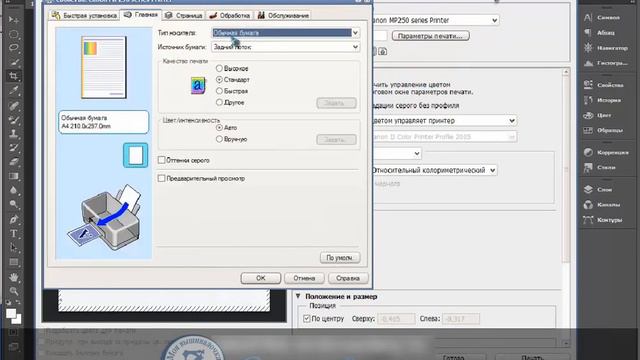Open the Каналы (Channels) panel
640x360 pixels.
[x=602, y=204]
